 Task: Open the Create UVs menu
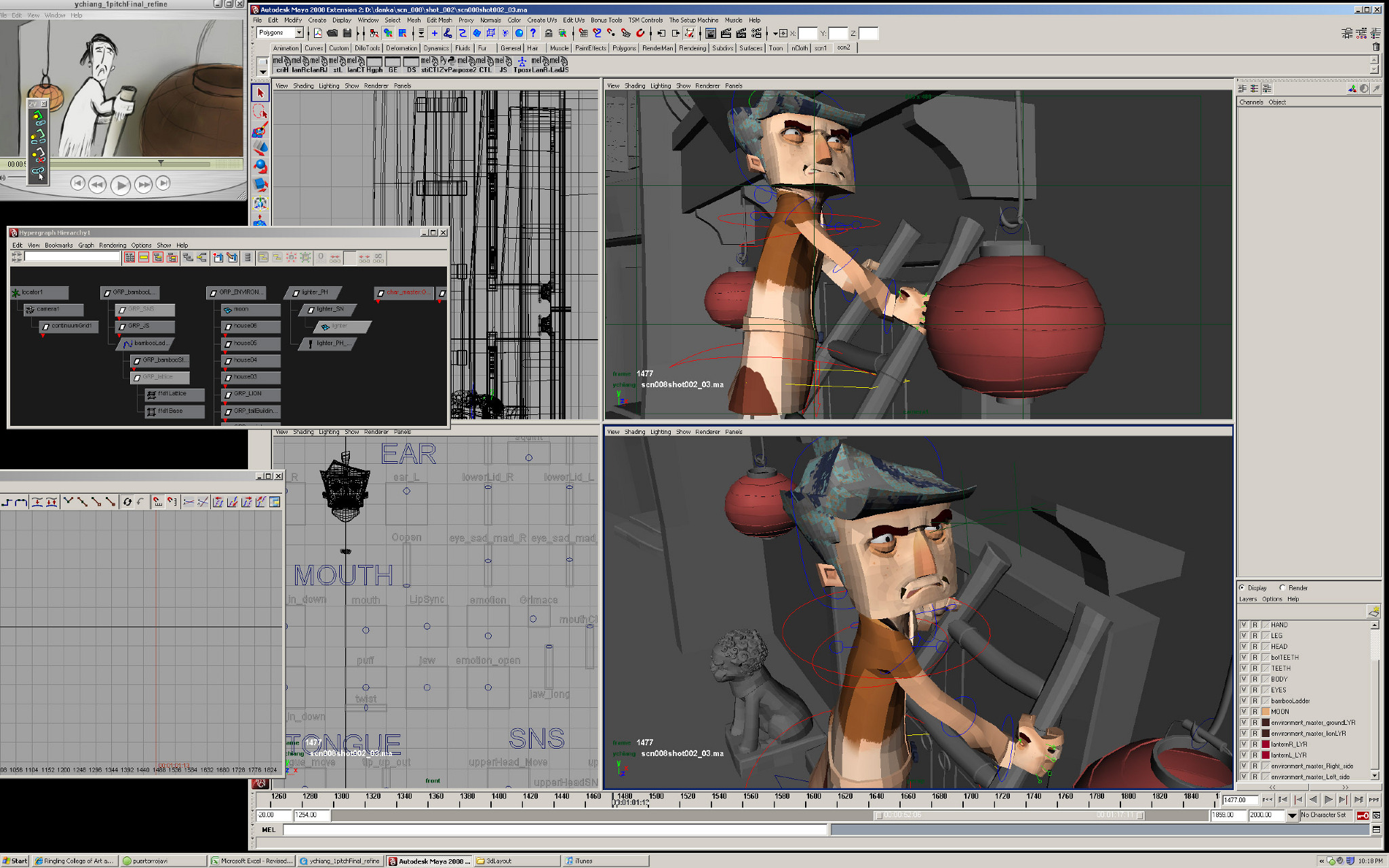pyautogui.click(x=542, y=20)
